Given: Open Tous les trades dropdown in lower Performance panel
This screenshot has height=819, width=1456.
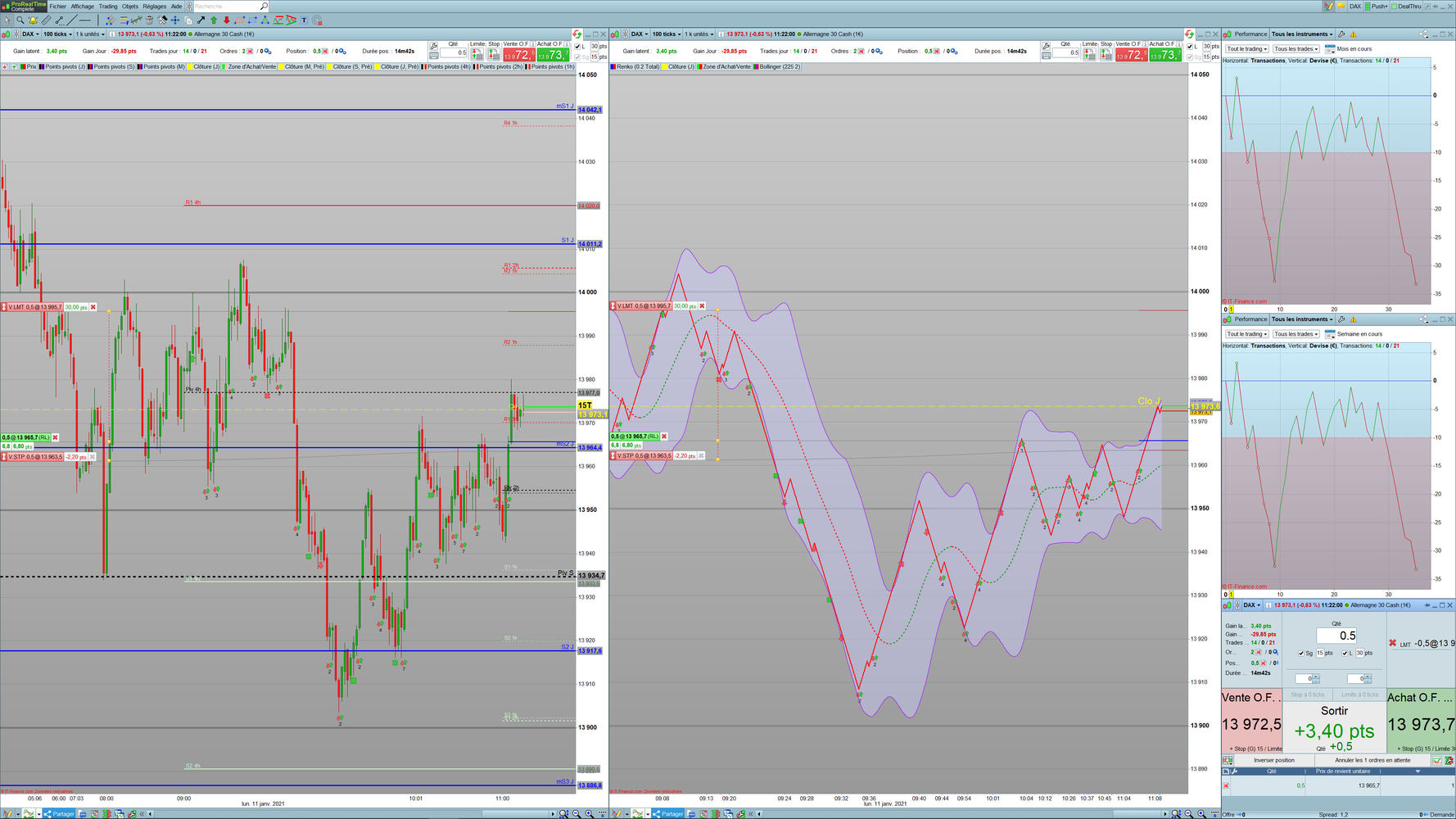Looking at the screenshot, I should [1296, 334].
